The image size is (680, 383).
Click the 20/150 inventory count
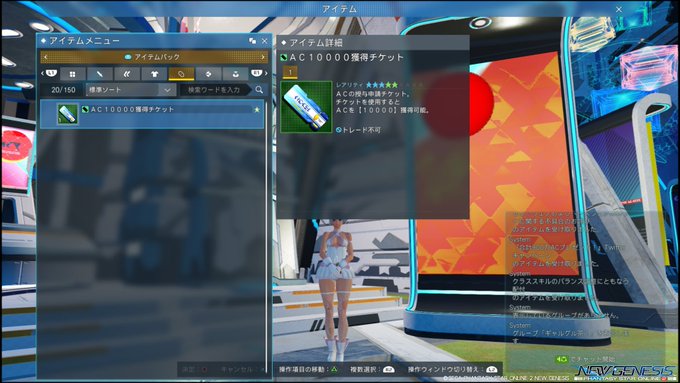pos(63,90)
